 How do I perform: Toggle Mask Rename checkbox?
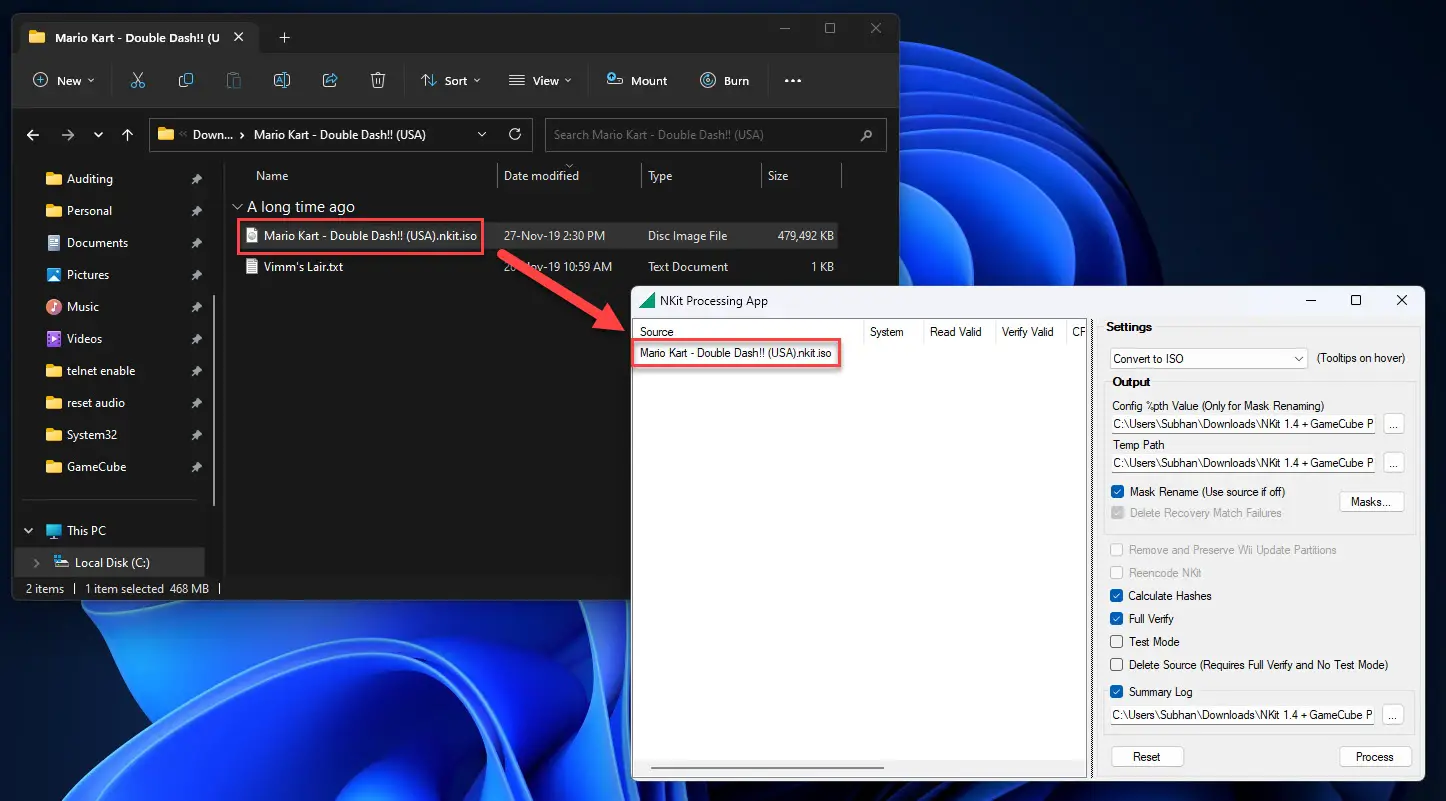[x=1118, y=492]
